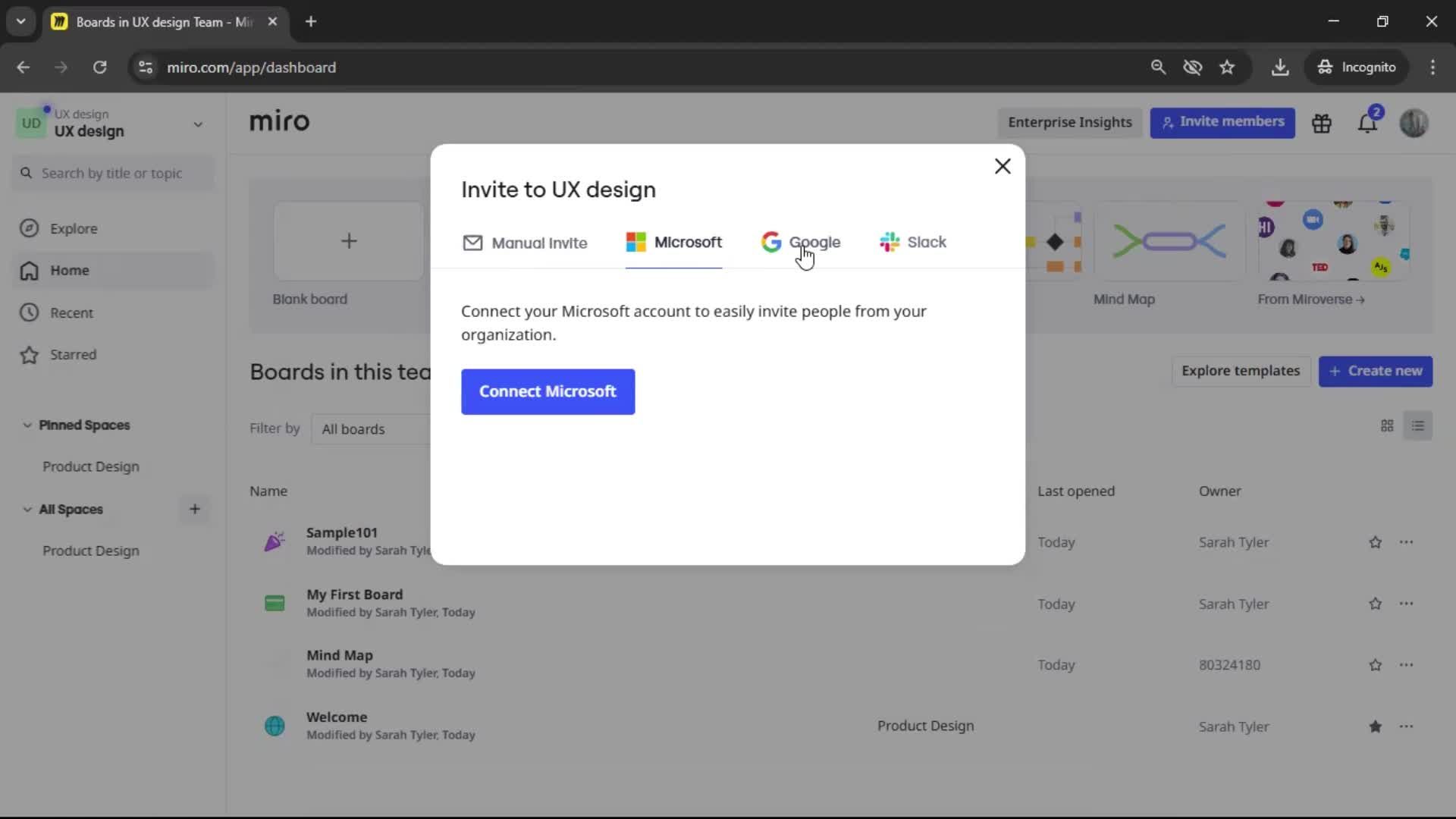Viewport: 1456px width, 819px height.
Task: Open the From Miroverse templates
Action: point(1333,241)
